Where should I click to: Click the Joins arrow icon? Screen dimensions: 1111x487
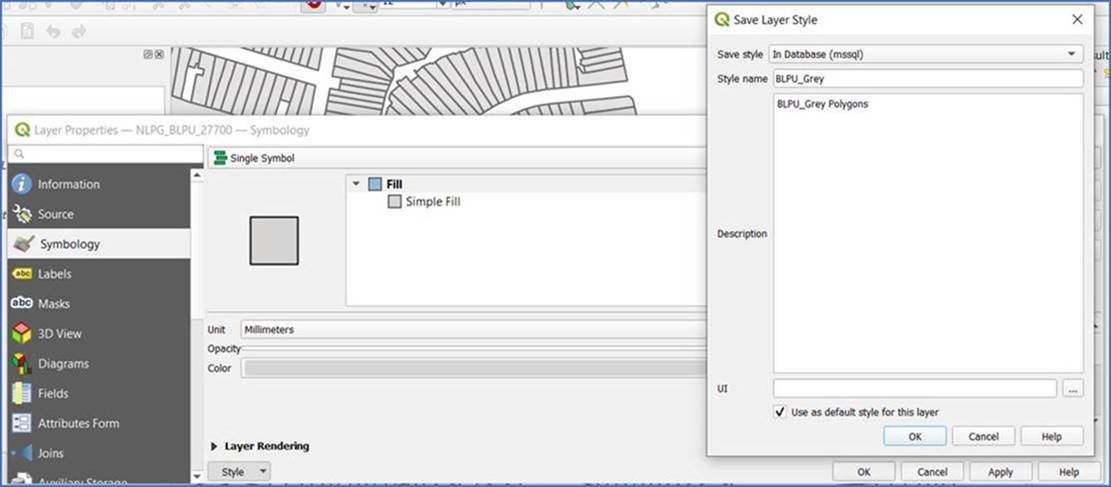tap(23, 453)
